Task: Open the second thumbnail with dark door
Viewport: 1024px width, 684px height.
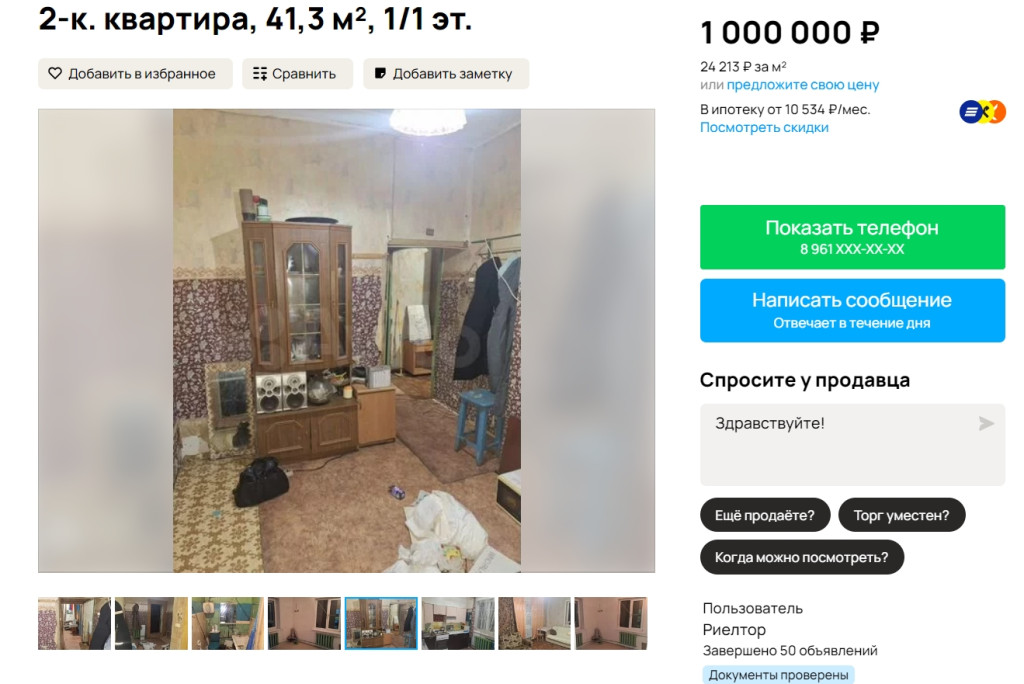Action: click(x=152, y=623)
